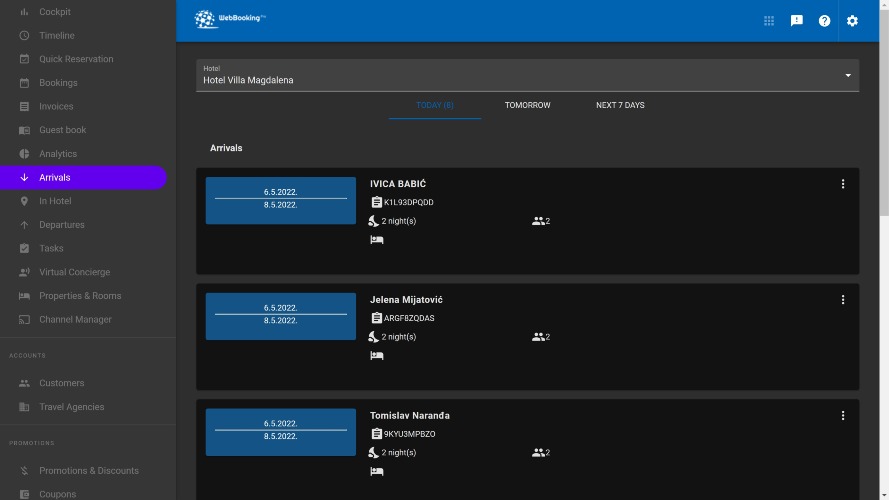The image size is (889, 500).
Task: Click the WebBooking logo
Action: tap(230, 19)
